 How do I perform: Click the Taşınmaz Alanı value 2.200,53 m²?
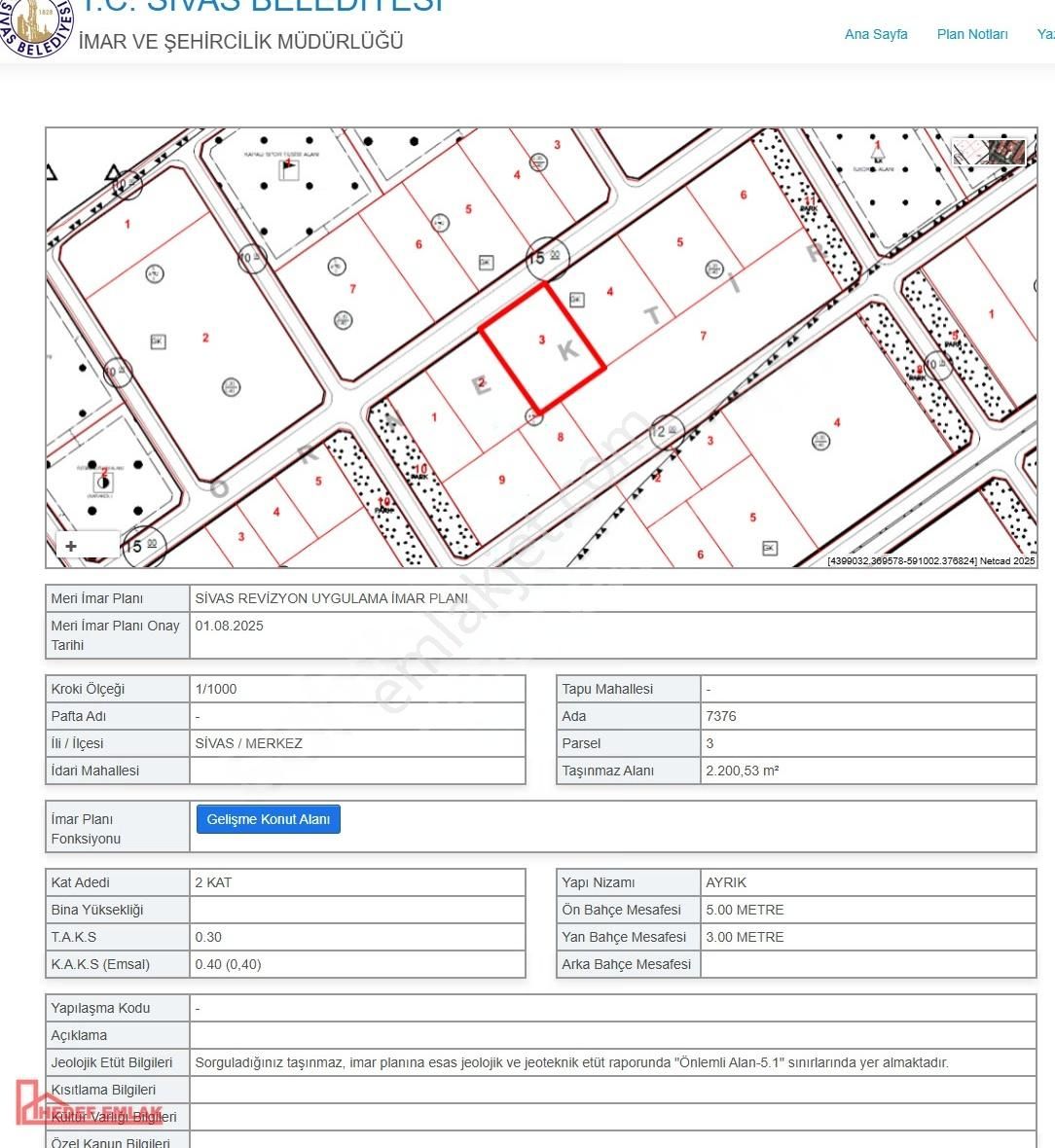click(x=742, y=771)
